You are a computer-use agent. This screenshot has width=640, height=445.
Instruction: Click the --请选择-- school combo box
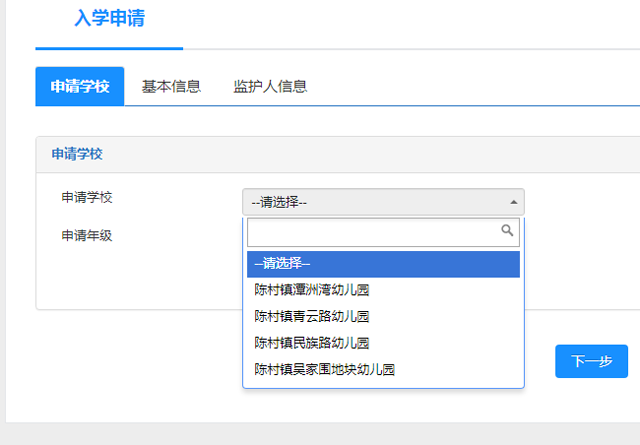(x=383, y=202)
